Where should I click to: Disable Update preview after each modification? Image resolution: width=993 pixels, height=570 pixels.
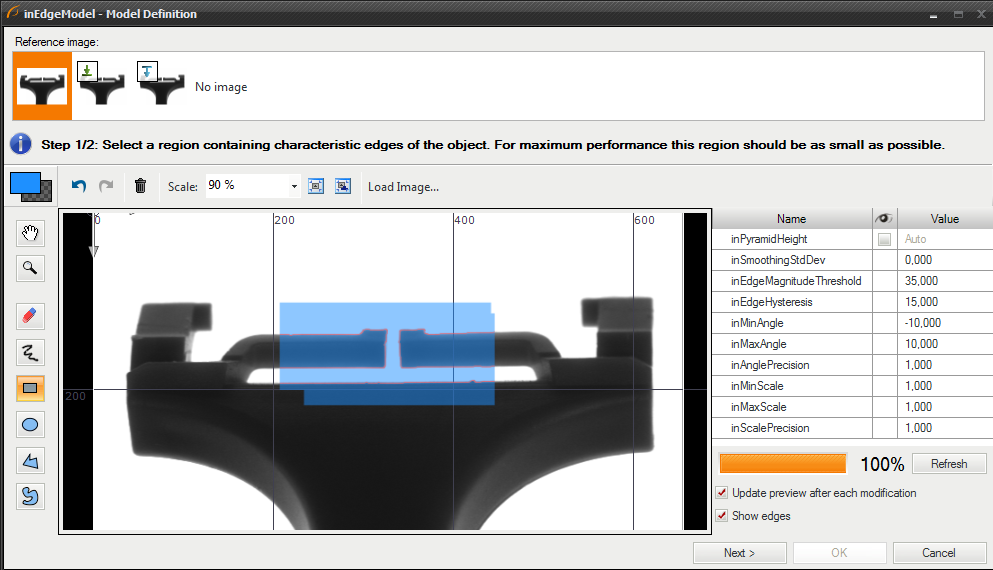pyautogui.click(x=722, y=493)
